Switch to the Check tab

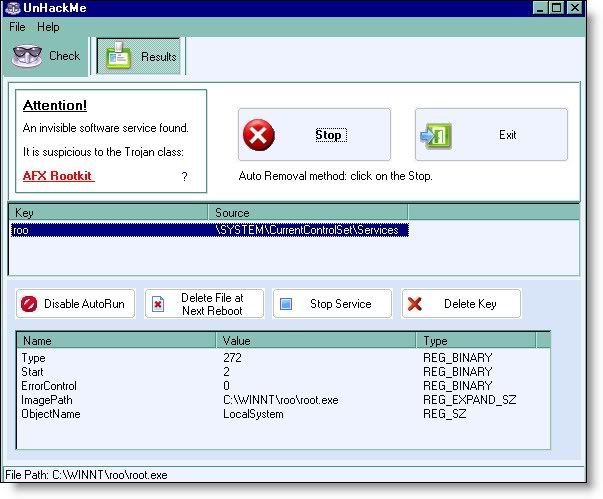click(x=45, y=56)
